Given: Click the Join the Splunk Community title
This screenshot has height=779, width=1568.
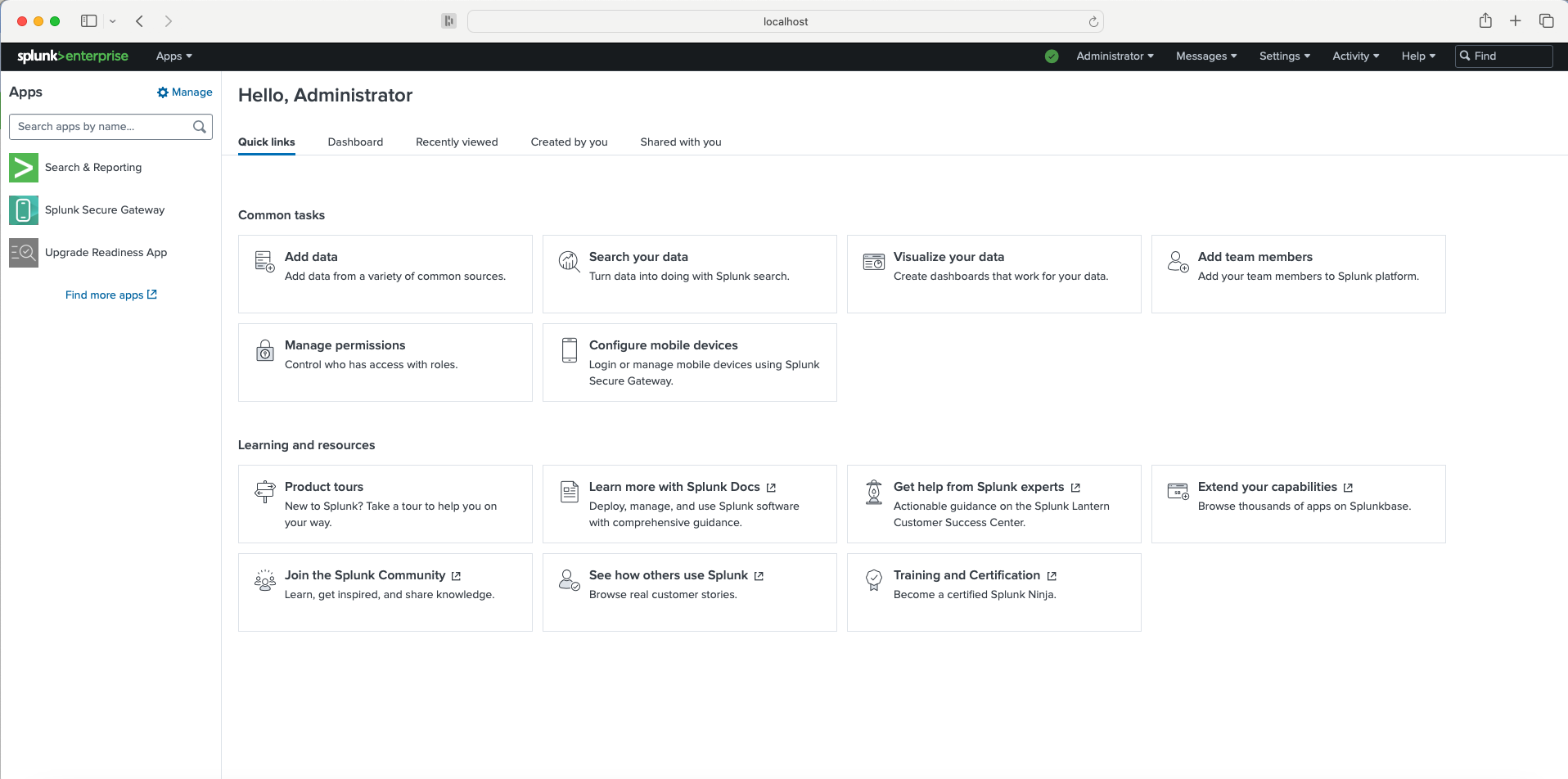Looking at the screenshot, I should pyautogui.click(x=365, y=575).
